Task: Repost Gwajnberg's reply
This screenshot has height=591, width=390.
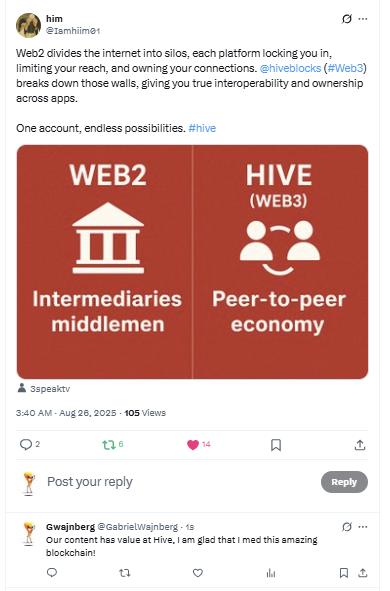Action: point(125,573)
